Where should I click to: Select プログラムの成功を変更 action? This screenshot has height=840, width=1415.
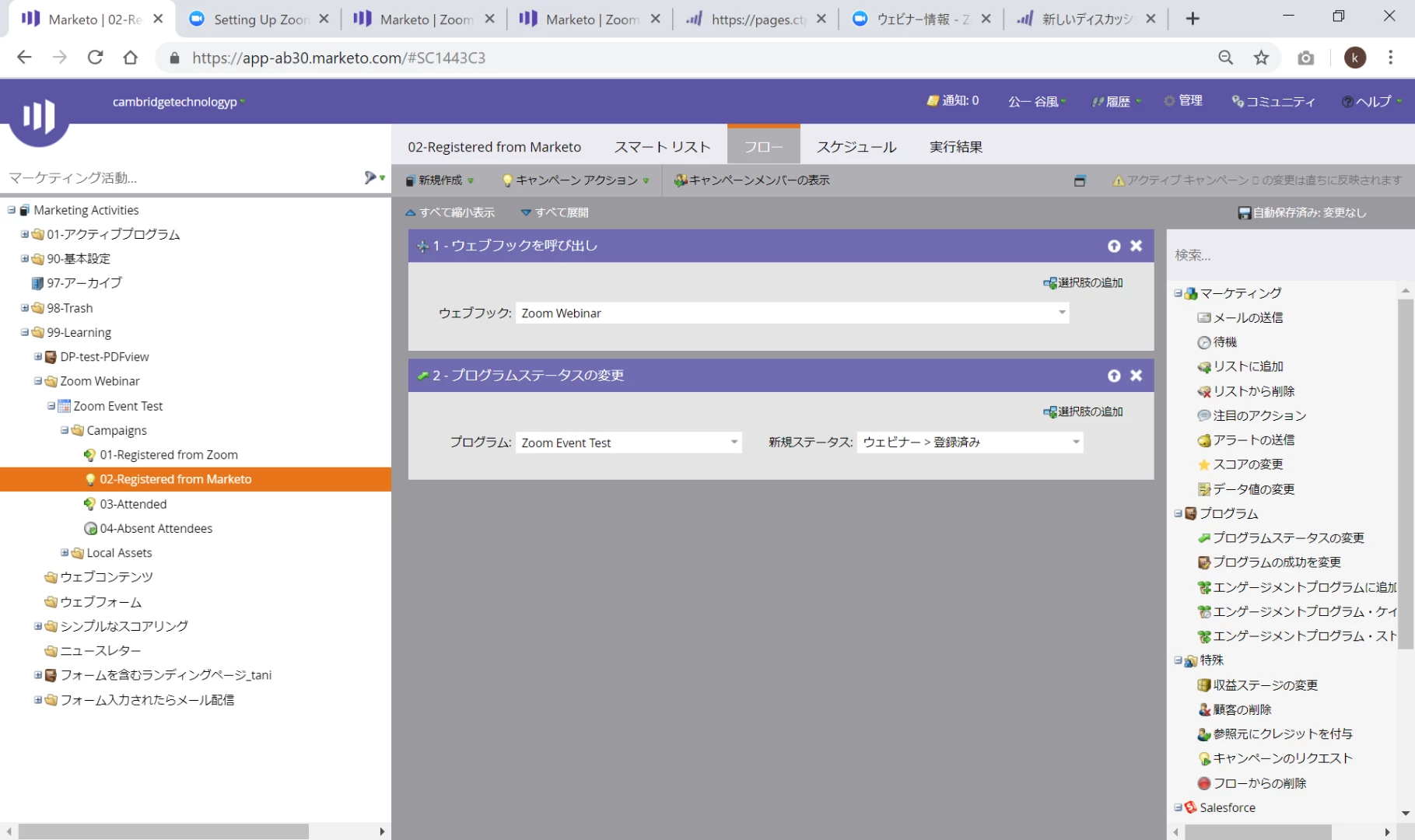point(1270,562)
